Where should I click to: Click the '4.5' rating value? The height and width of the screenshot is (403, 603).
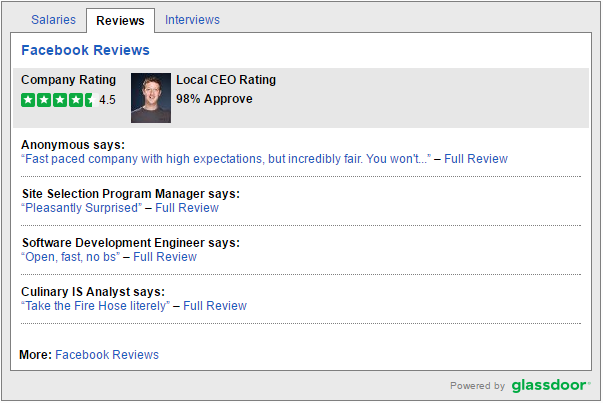point(107,100)
